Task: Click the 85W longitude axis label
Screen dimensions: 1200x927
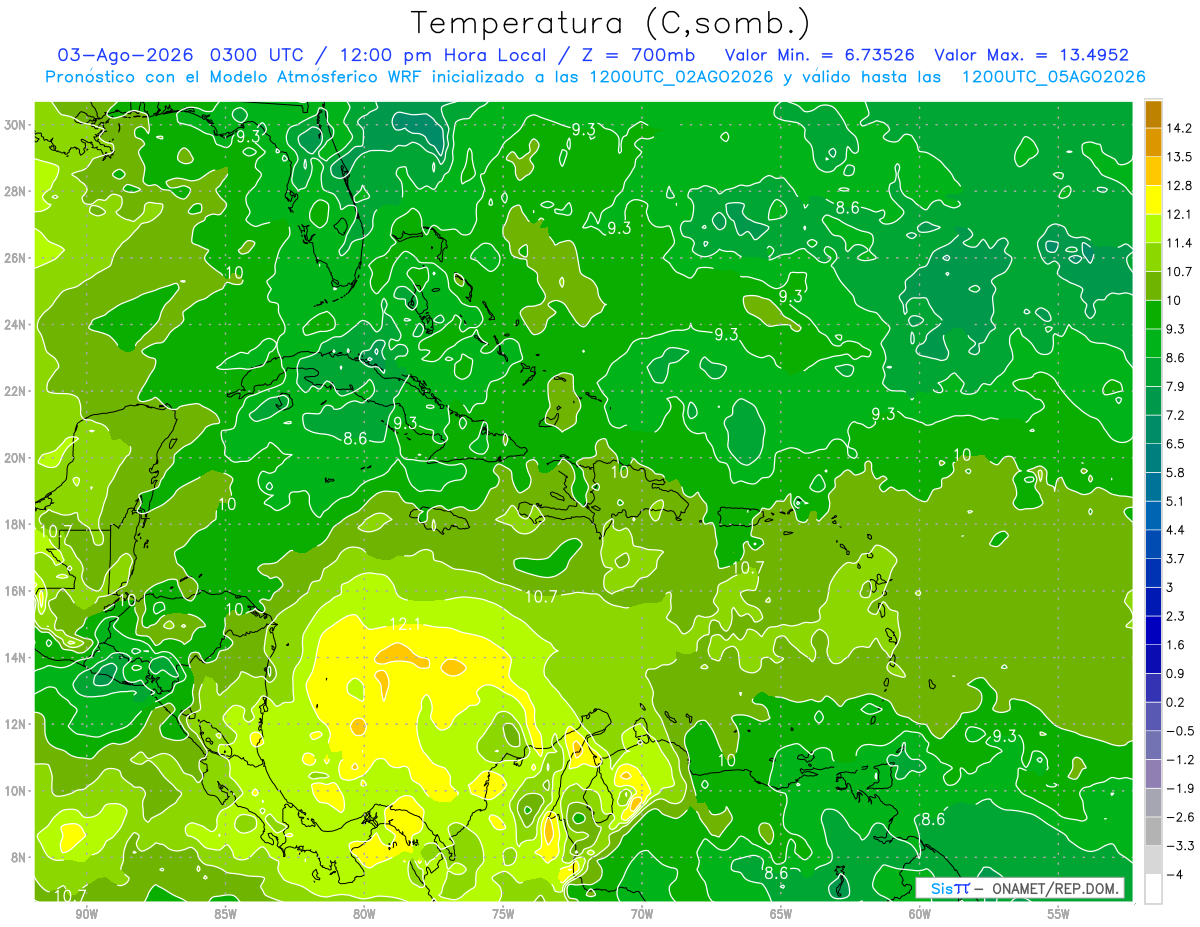Action: click(225, 914)
